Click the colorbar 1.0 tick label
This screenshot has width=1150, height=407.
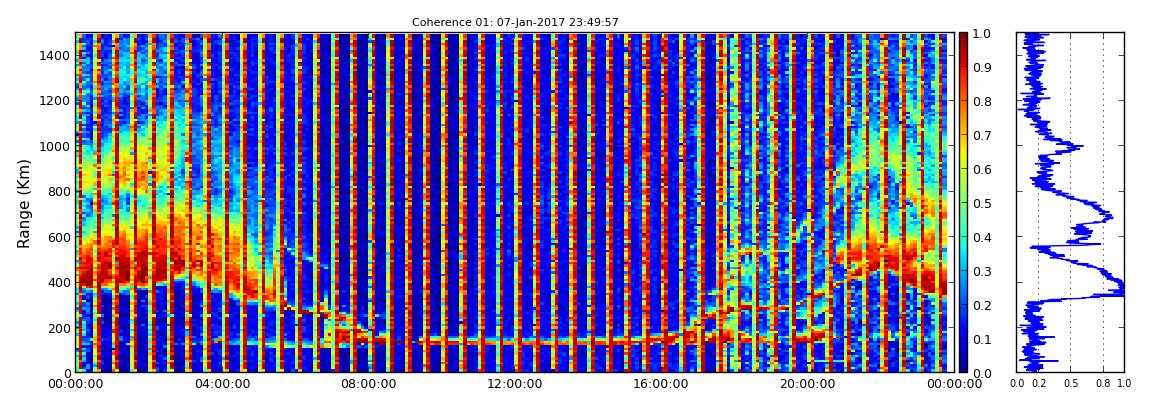point(981,34)
